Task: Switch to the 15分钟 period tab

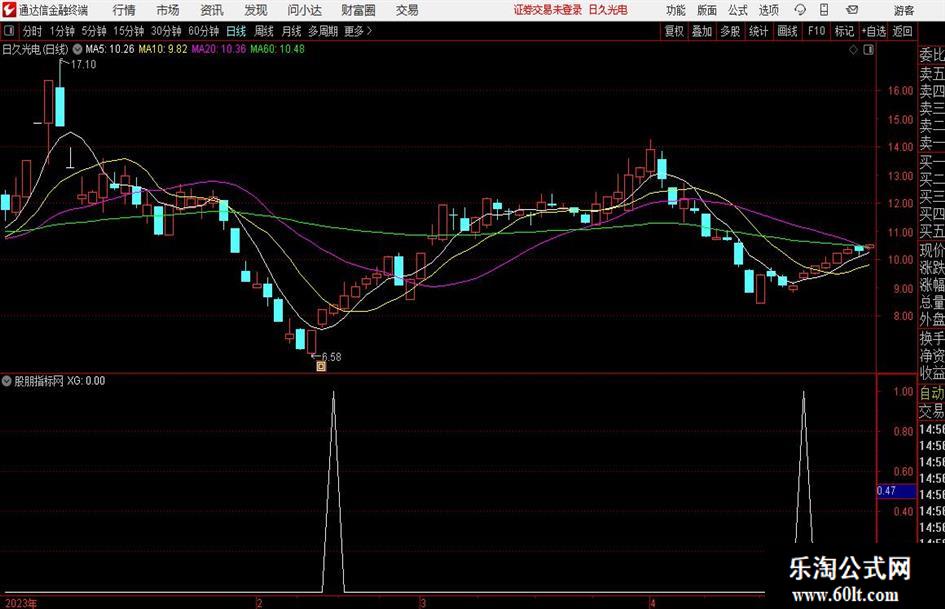Action: click(x=128, y=31)
